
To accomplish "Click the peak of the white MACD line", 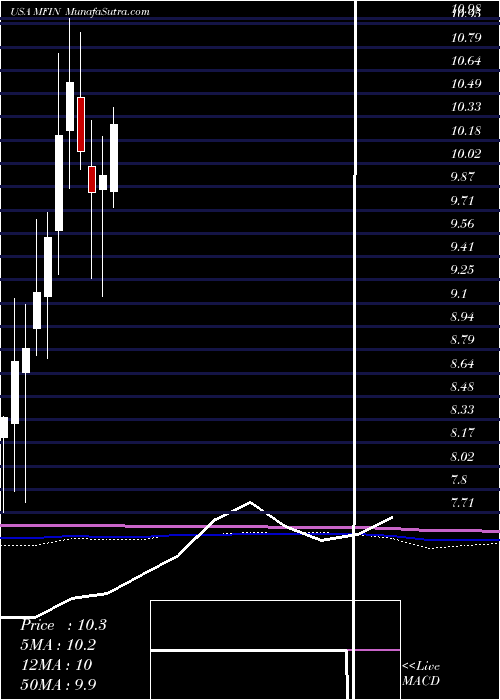I will tap(250, 502).
